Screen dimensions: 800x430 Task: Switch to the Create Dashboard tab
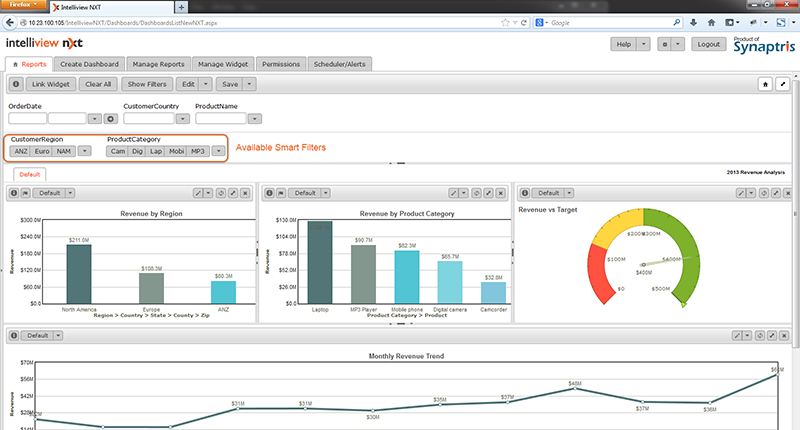[90, 64]
